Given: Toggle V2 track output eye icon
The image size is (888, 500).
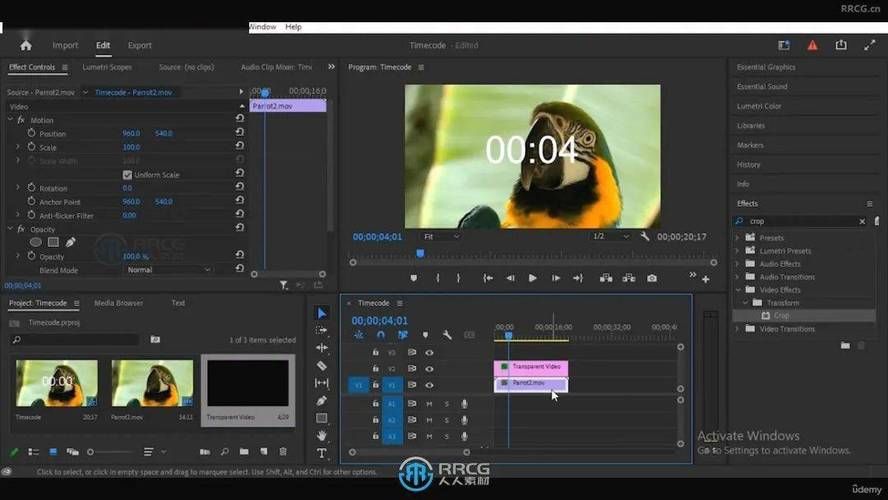Looking at the screenshot, I should (429, 369).
